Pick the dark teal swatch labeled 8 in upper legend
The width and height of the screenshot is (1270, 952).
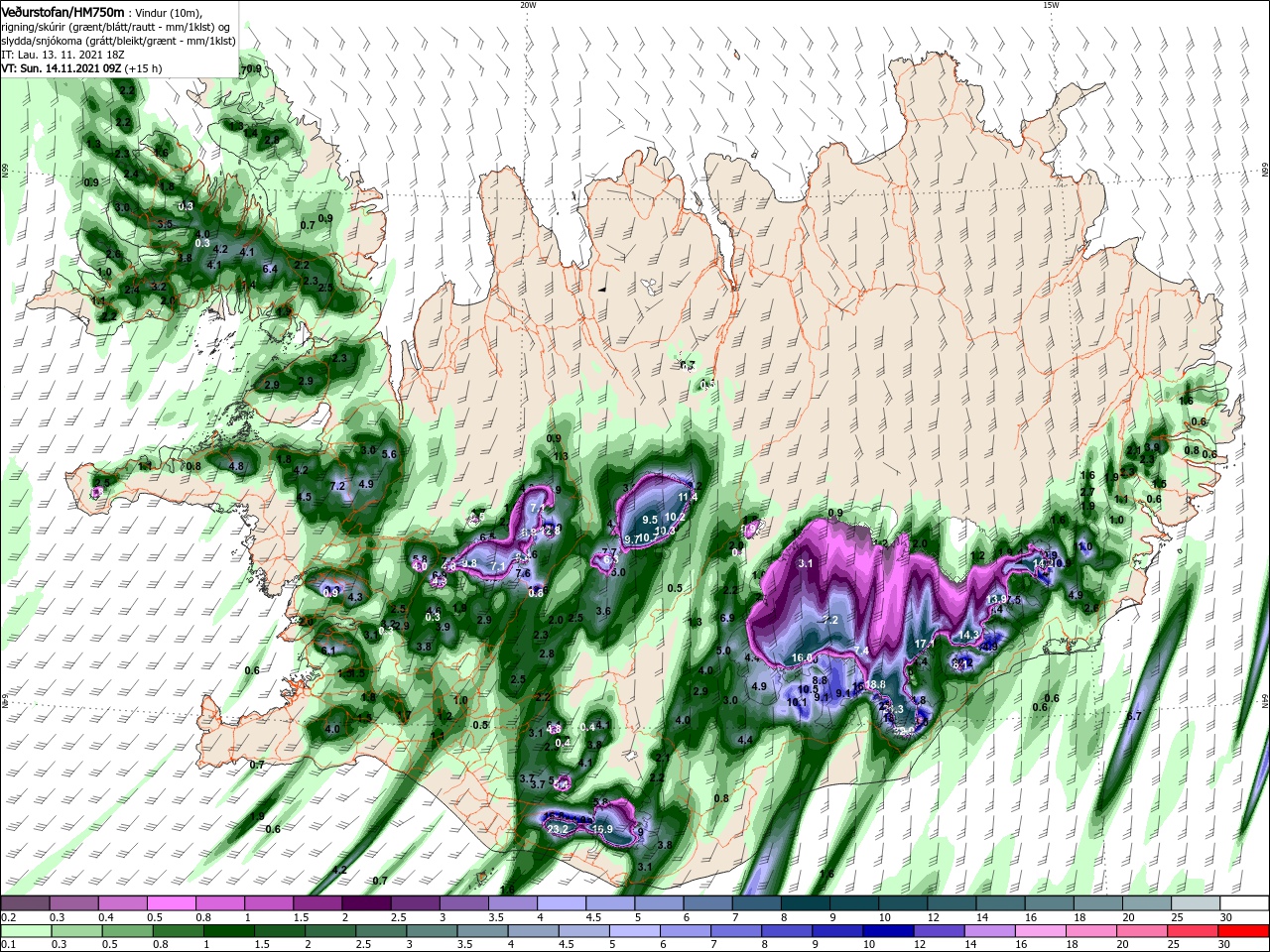806,902
